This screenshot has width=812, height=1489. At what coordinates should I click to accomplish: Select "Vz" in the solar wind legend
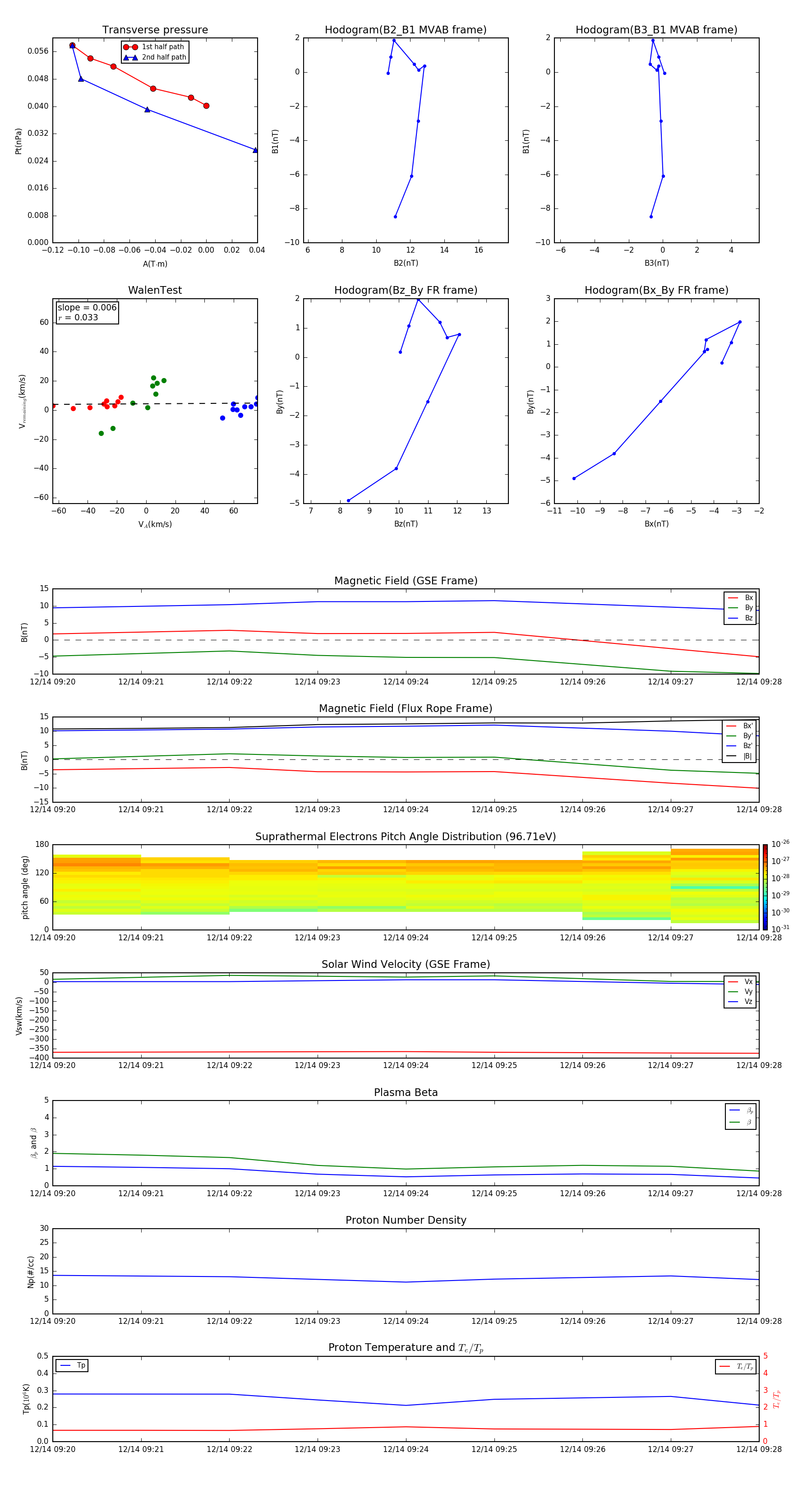pyautogui.click(x=741, y=1001)
